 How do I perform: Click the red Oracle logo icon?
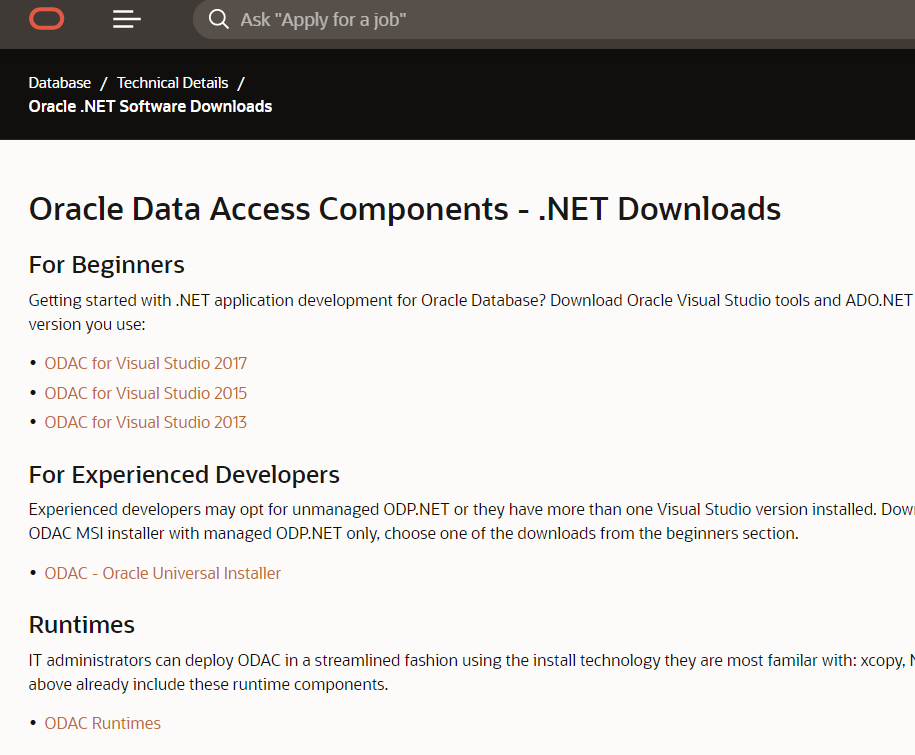coord(47,19)
